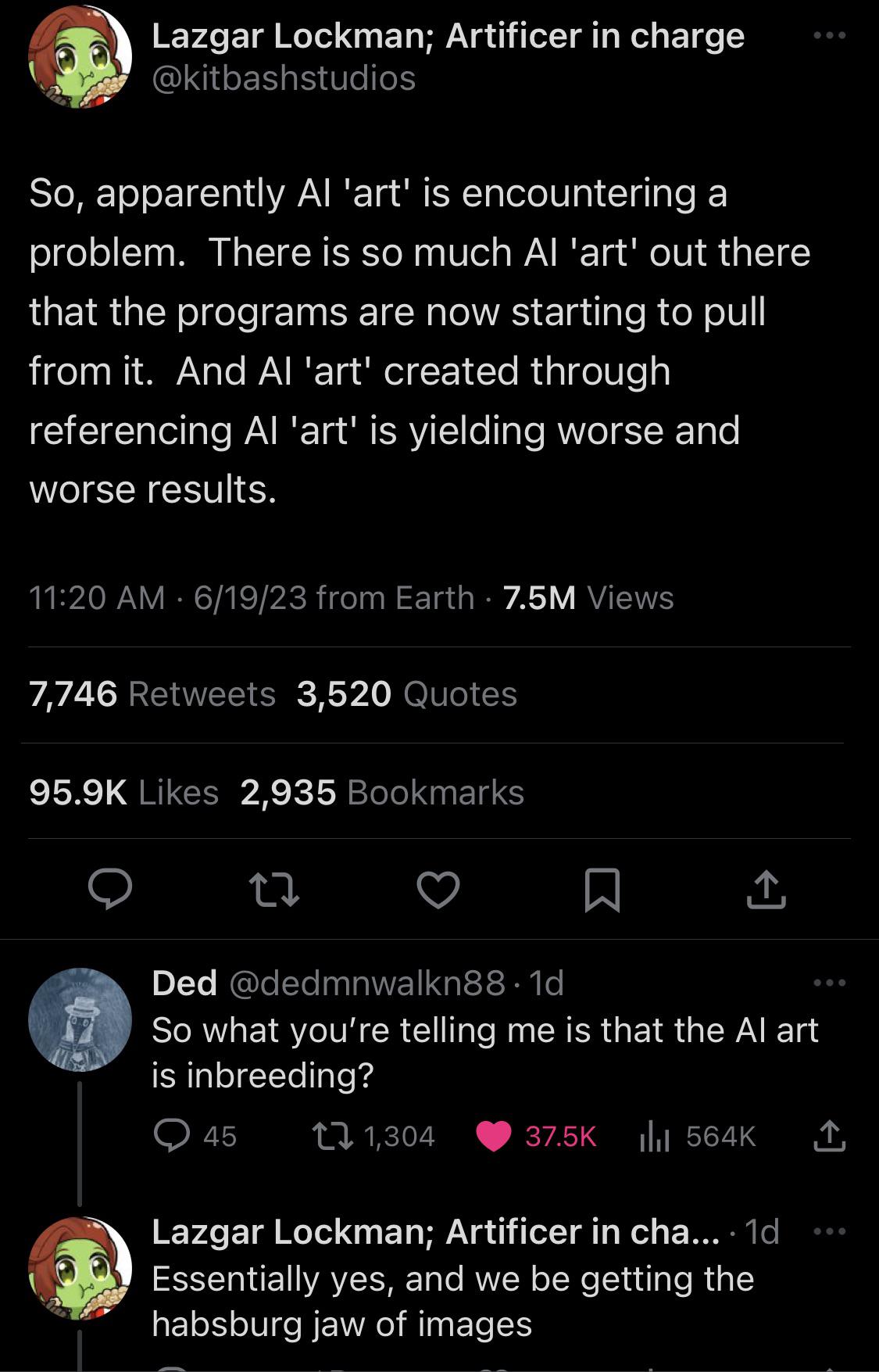Retweet the main AI art tweet
Viewport: 879px width, 1372px height.
click(273, 890)
